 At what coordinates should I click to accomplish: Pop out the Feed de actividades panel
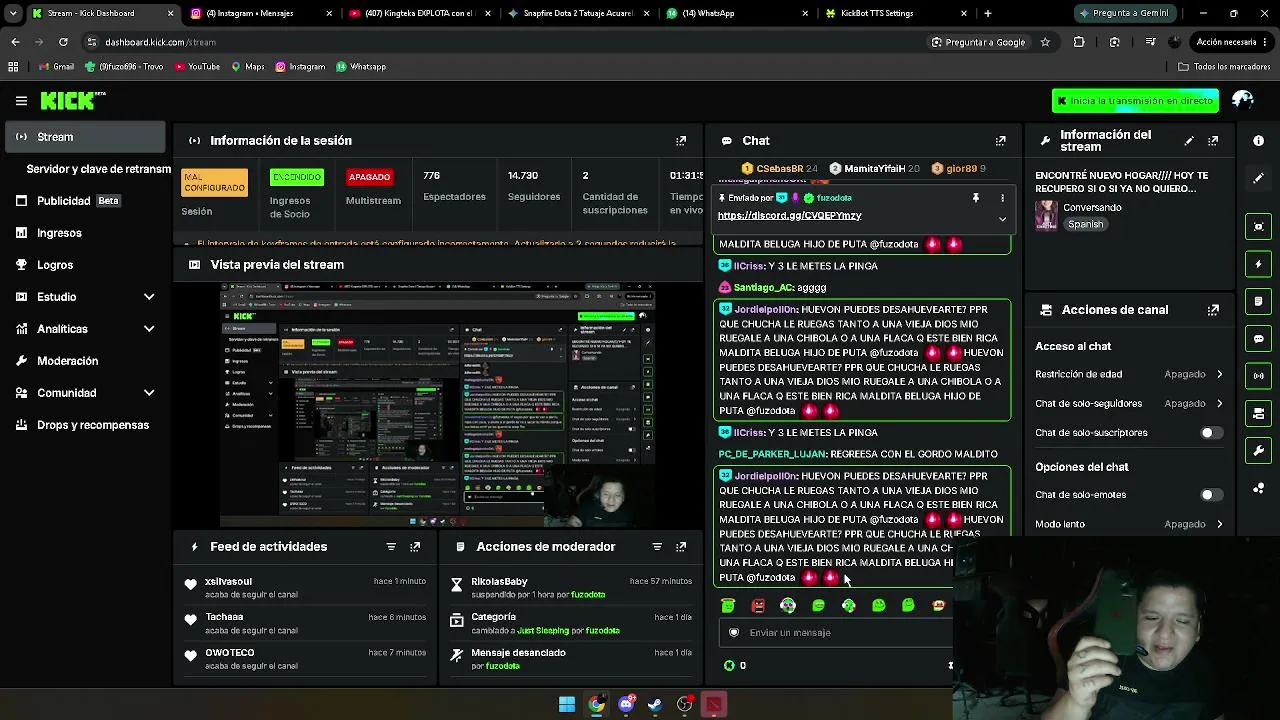(415, 547)
